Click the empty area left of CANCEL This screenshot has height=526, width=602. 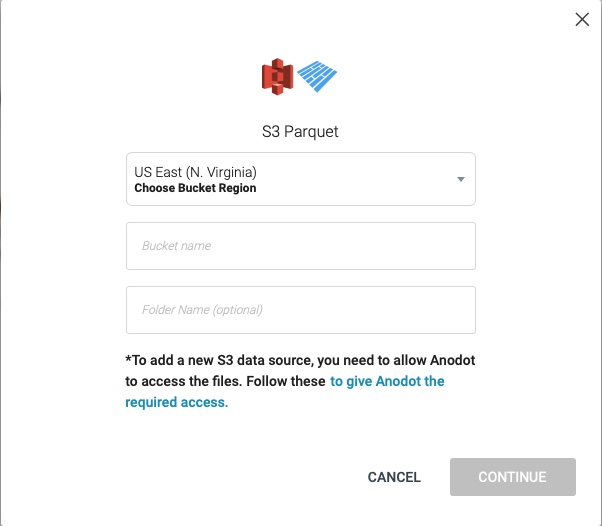click(242, 477)
